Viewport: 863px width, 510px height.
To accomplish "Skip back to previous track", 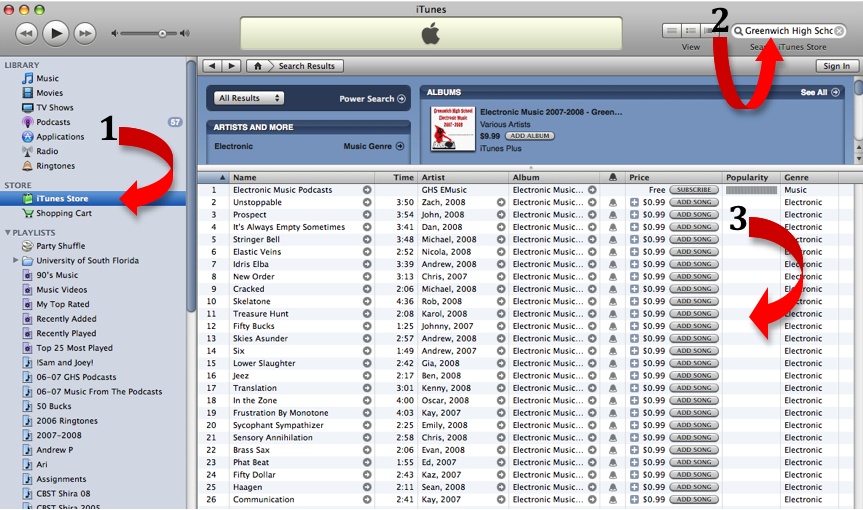I will (26, 34).
